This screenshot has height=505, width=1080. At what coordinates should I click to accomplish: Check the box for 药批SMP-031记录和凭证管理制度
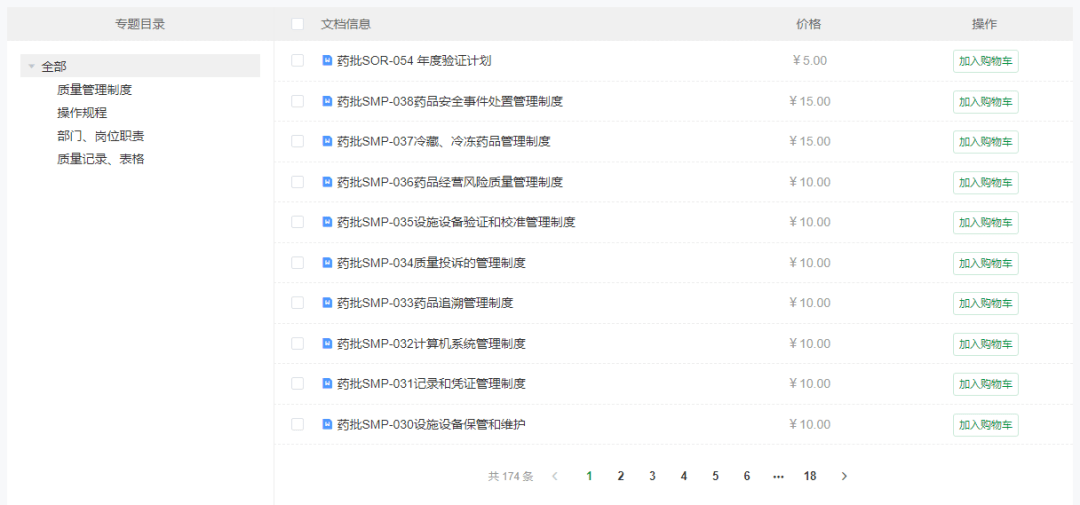pos(298,383)
